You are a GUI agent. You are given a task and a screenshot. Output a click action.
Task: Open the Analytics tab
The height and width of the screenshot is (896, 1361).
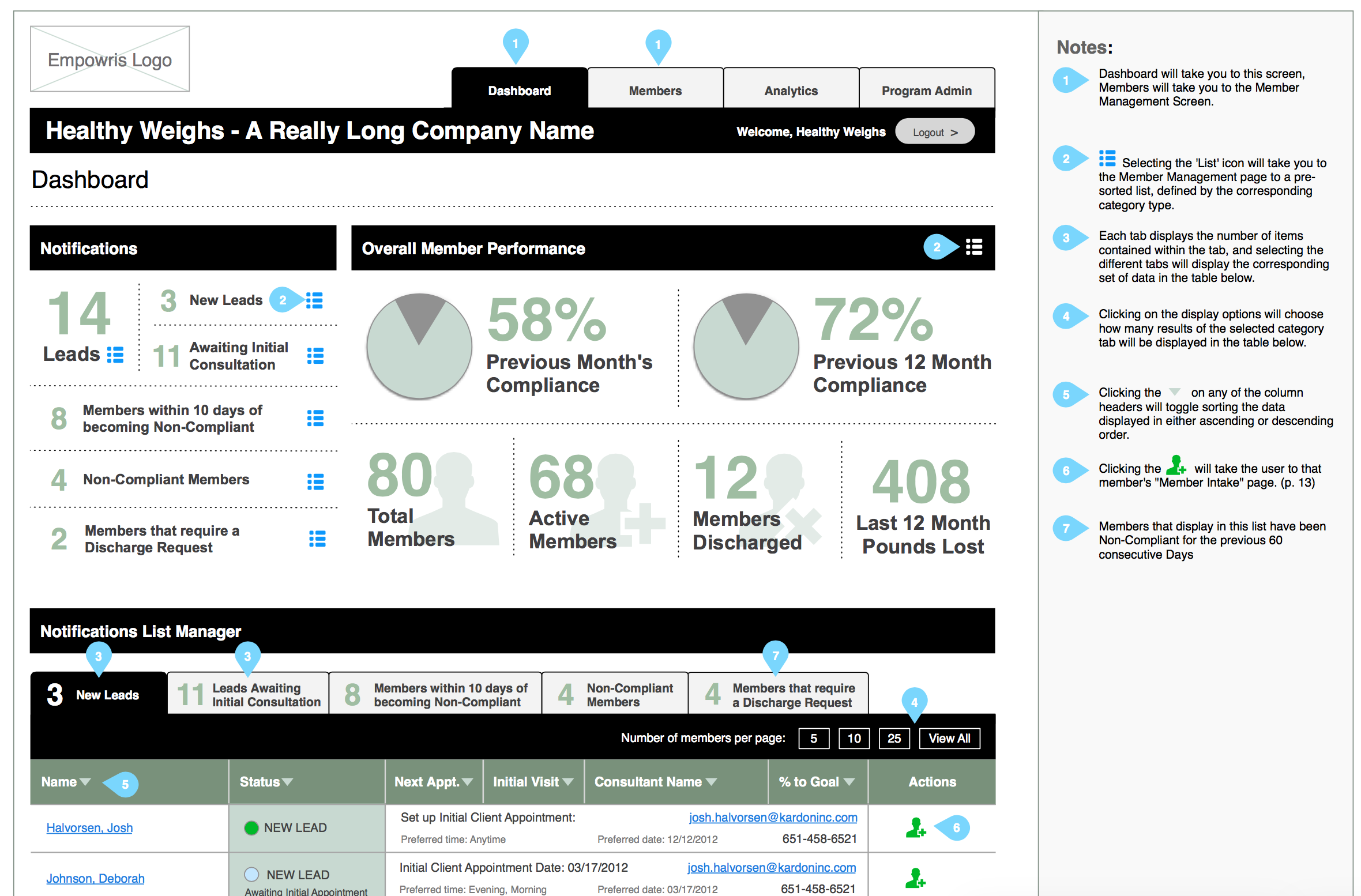pos(791,88)
